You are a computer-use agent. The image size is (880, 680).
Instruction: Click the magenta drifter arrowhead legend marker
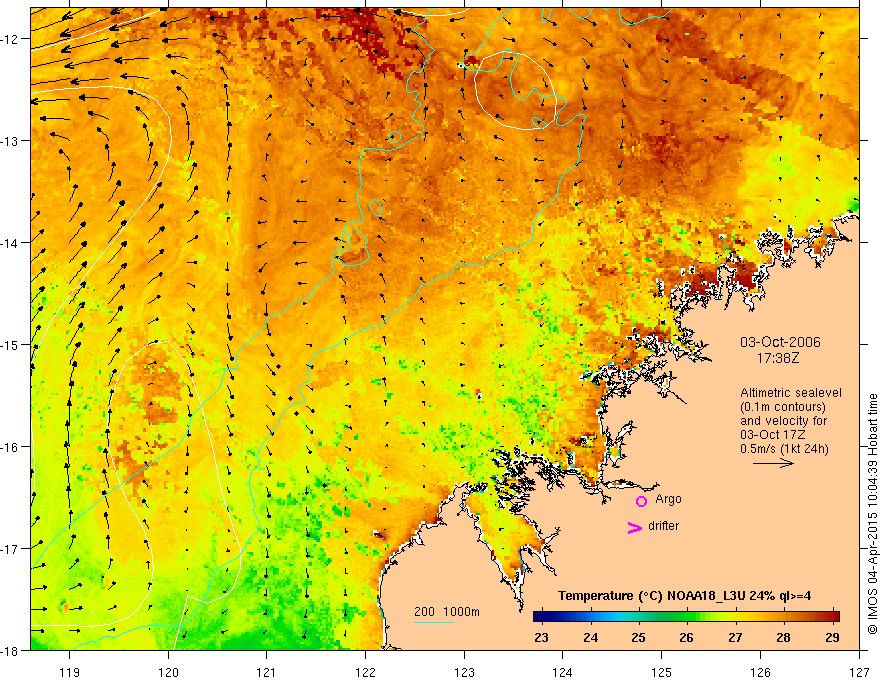click(x=635, y=527)
